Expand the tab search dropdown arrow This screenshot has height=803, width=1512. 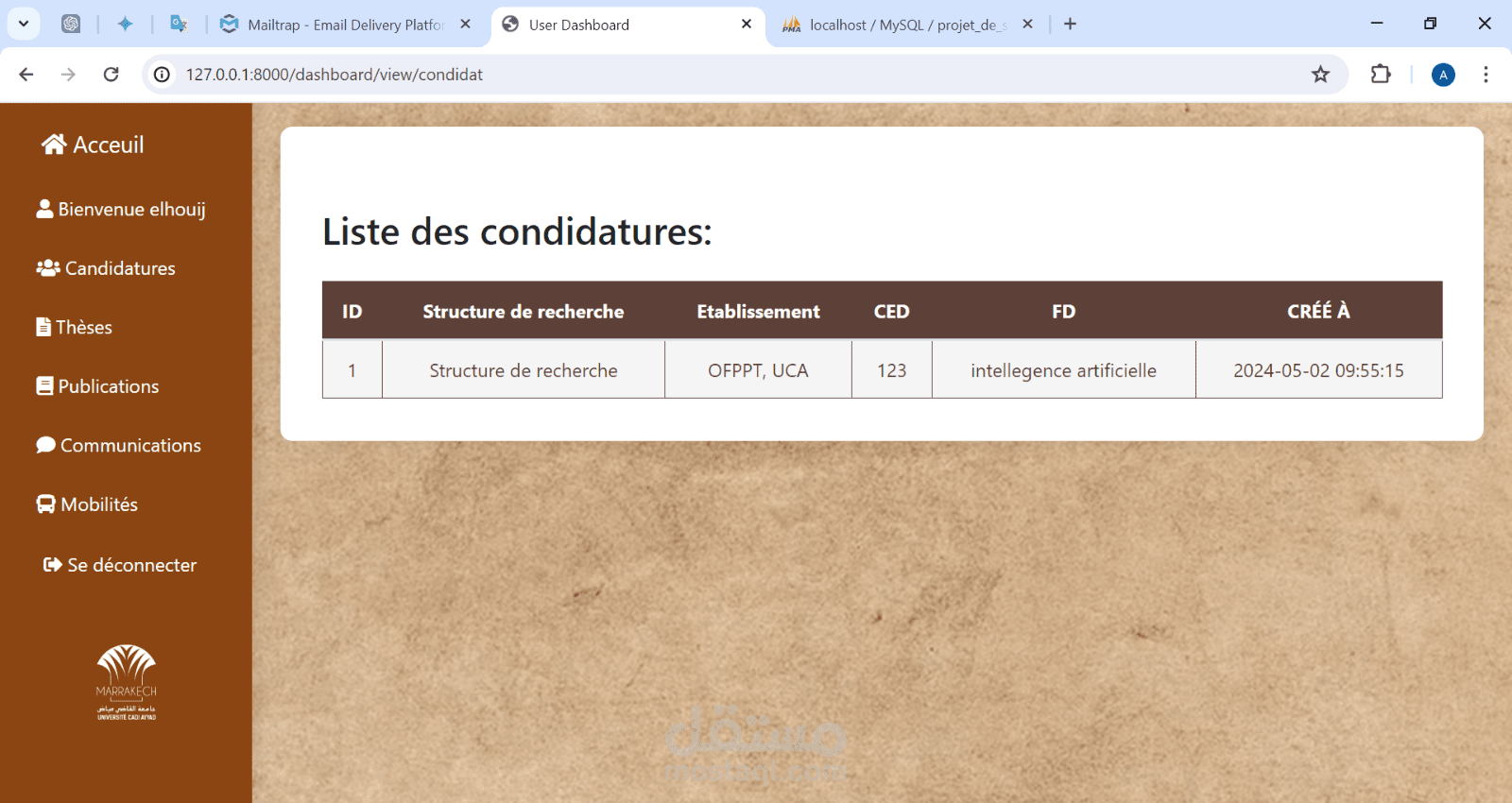[24, 25]
